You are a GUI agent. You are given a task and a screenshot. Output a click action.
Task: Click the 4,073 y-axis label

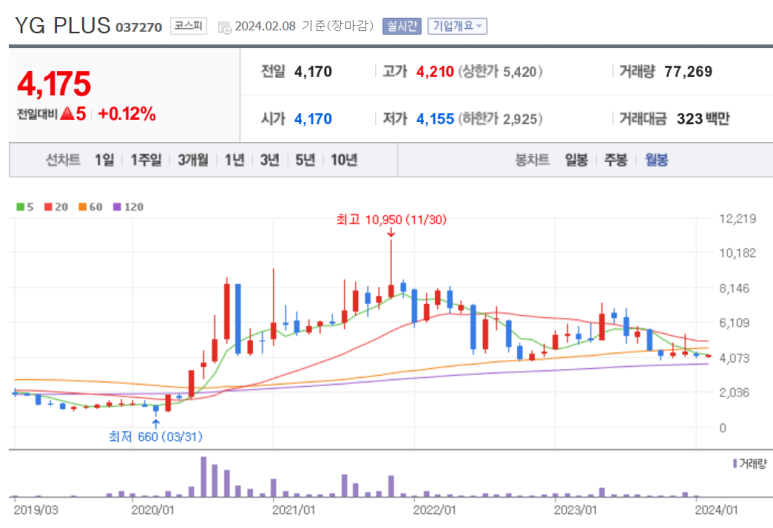pos(735,358)
